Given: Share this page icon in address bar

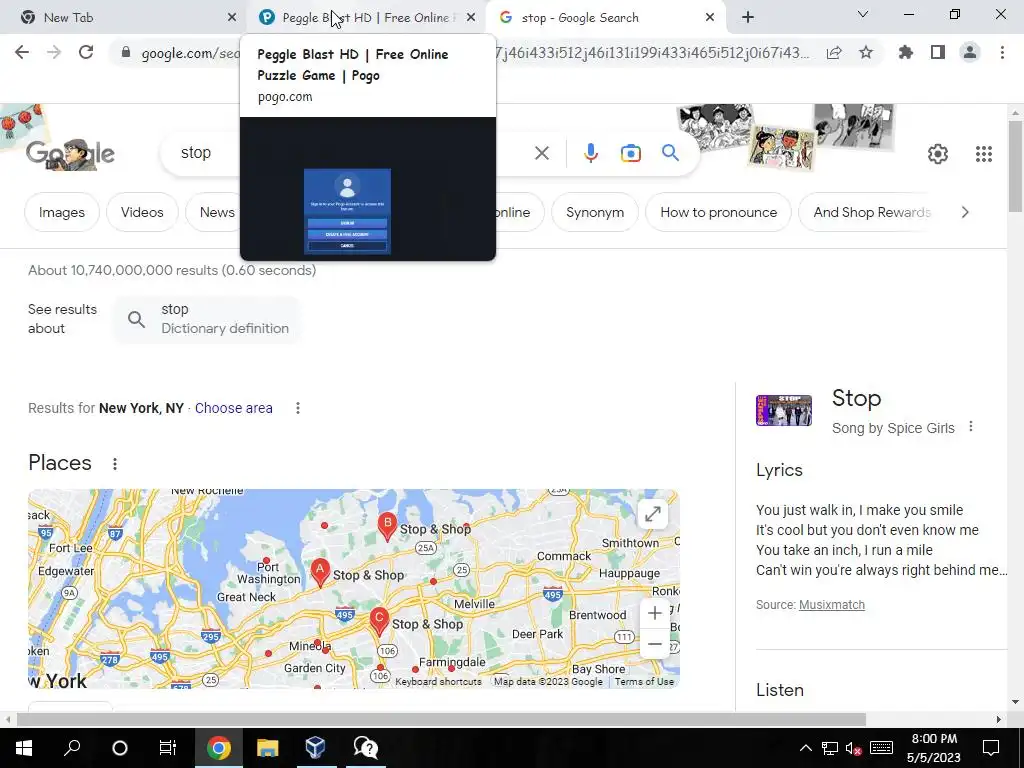Looking at the screenshot, I should [x=834, y=53].
